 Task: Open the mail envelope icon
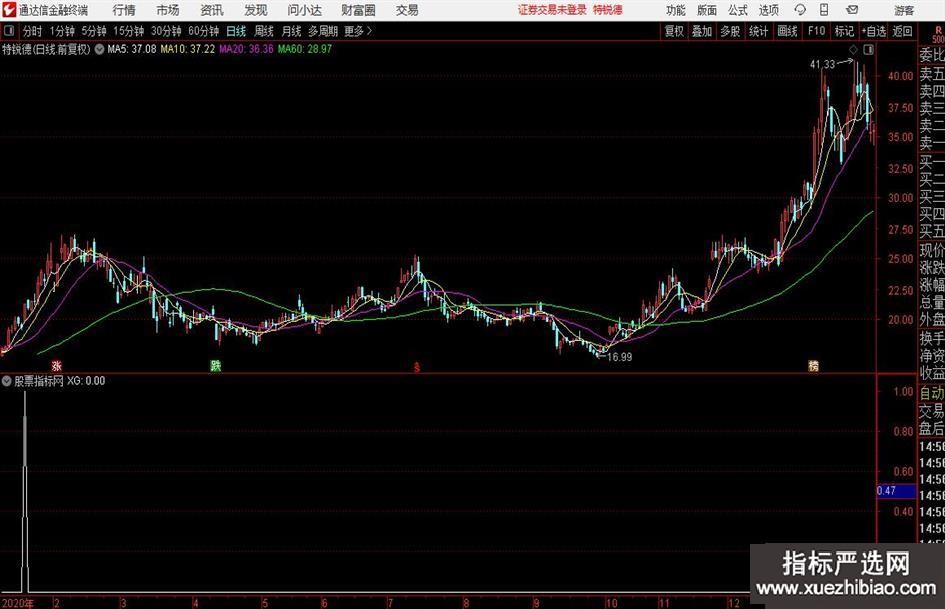pos(852,10)
